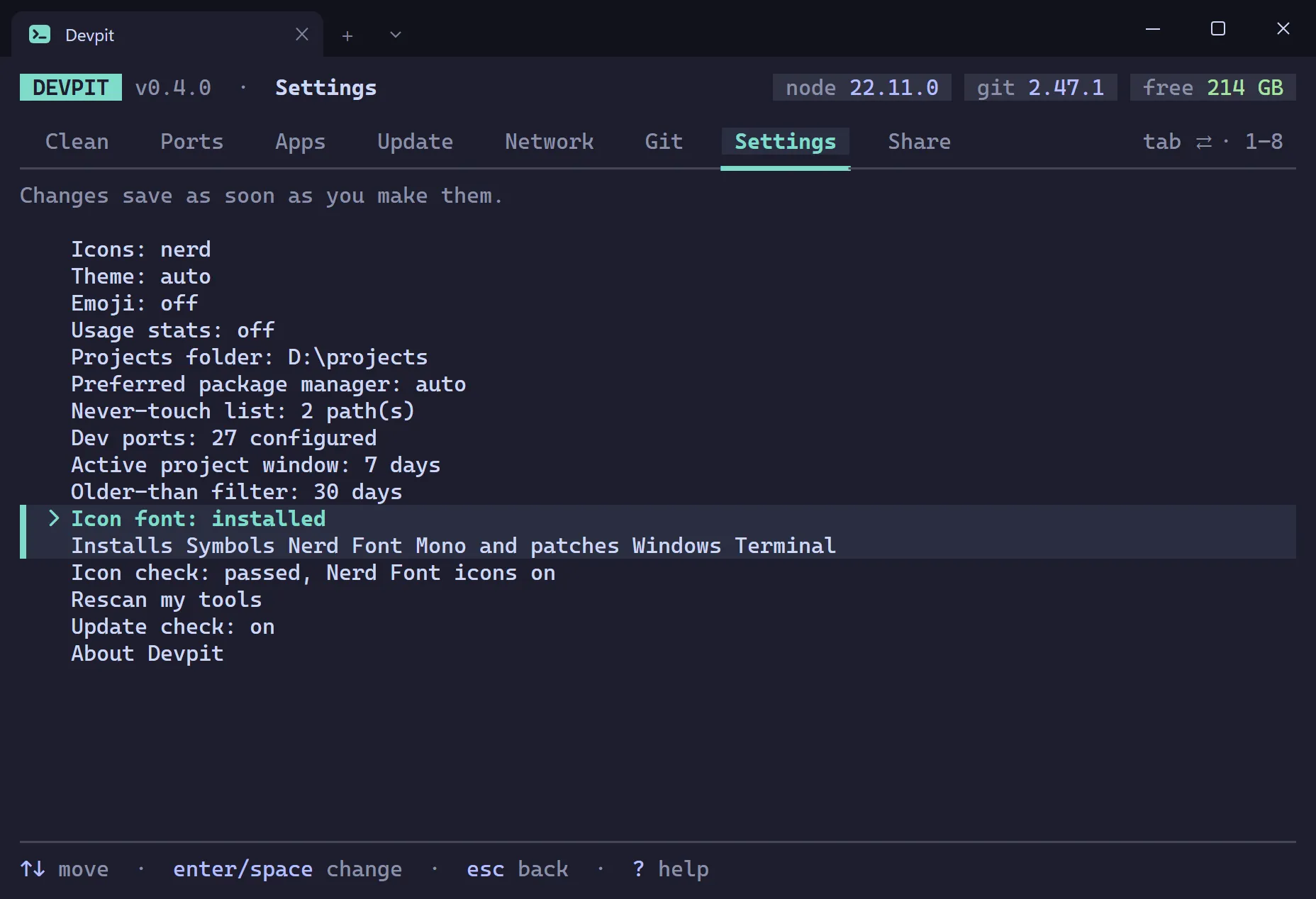Select the Settings tab
This screenshot has height=899, width=1316.
786,142
